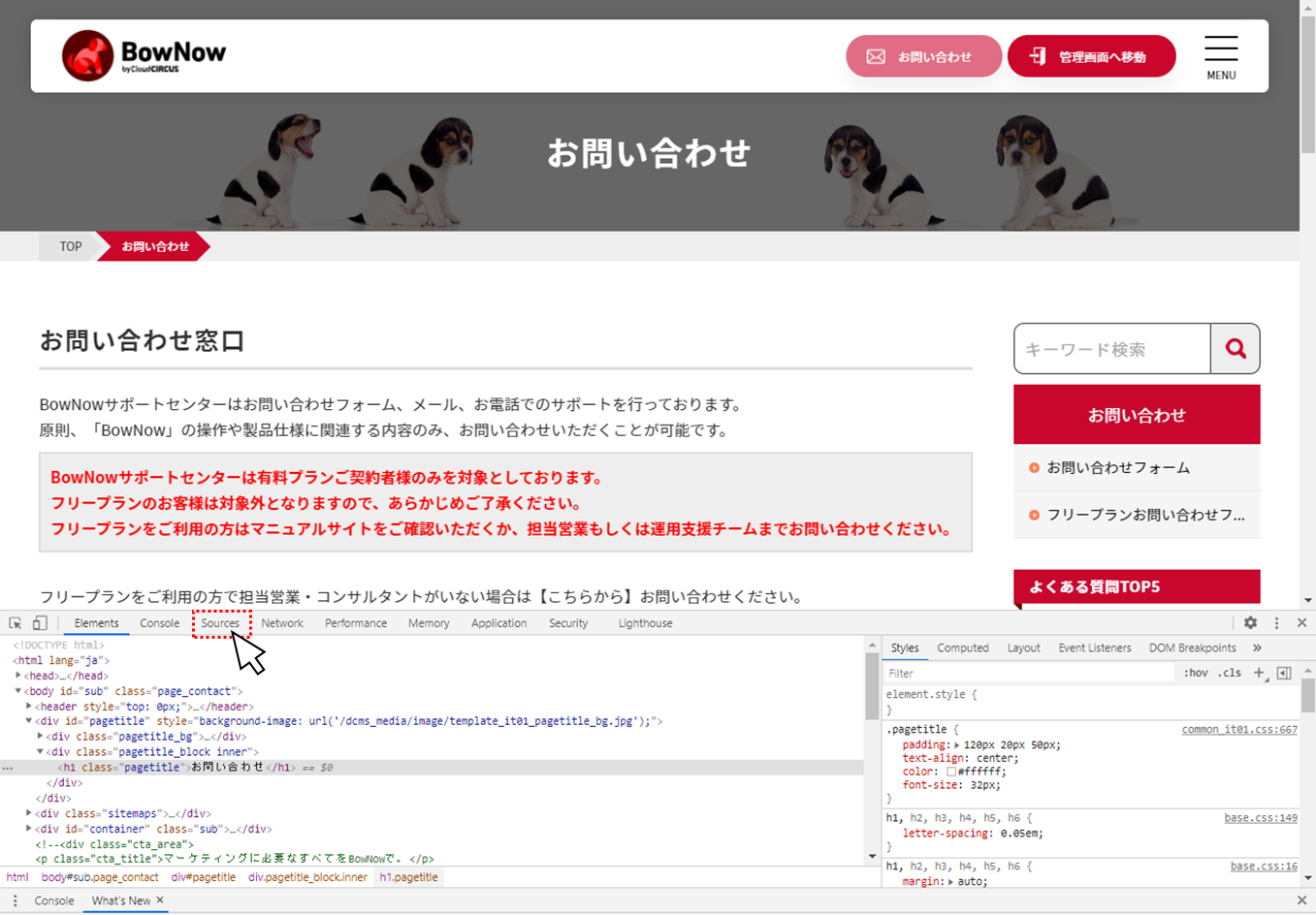Expand the padding shorthand property
This screenshot has width=1316, height=915.
pyautogui.click(x=957, y=745)
